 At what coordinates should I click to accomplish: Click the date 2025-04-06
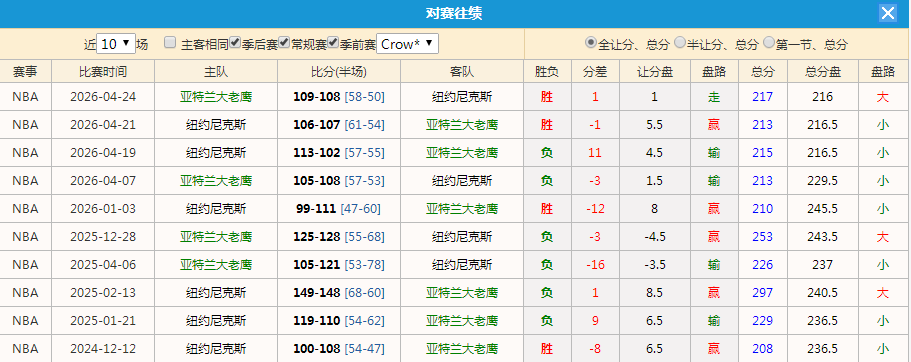[103, 265]
